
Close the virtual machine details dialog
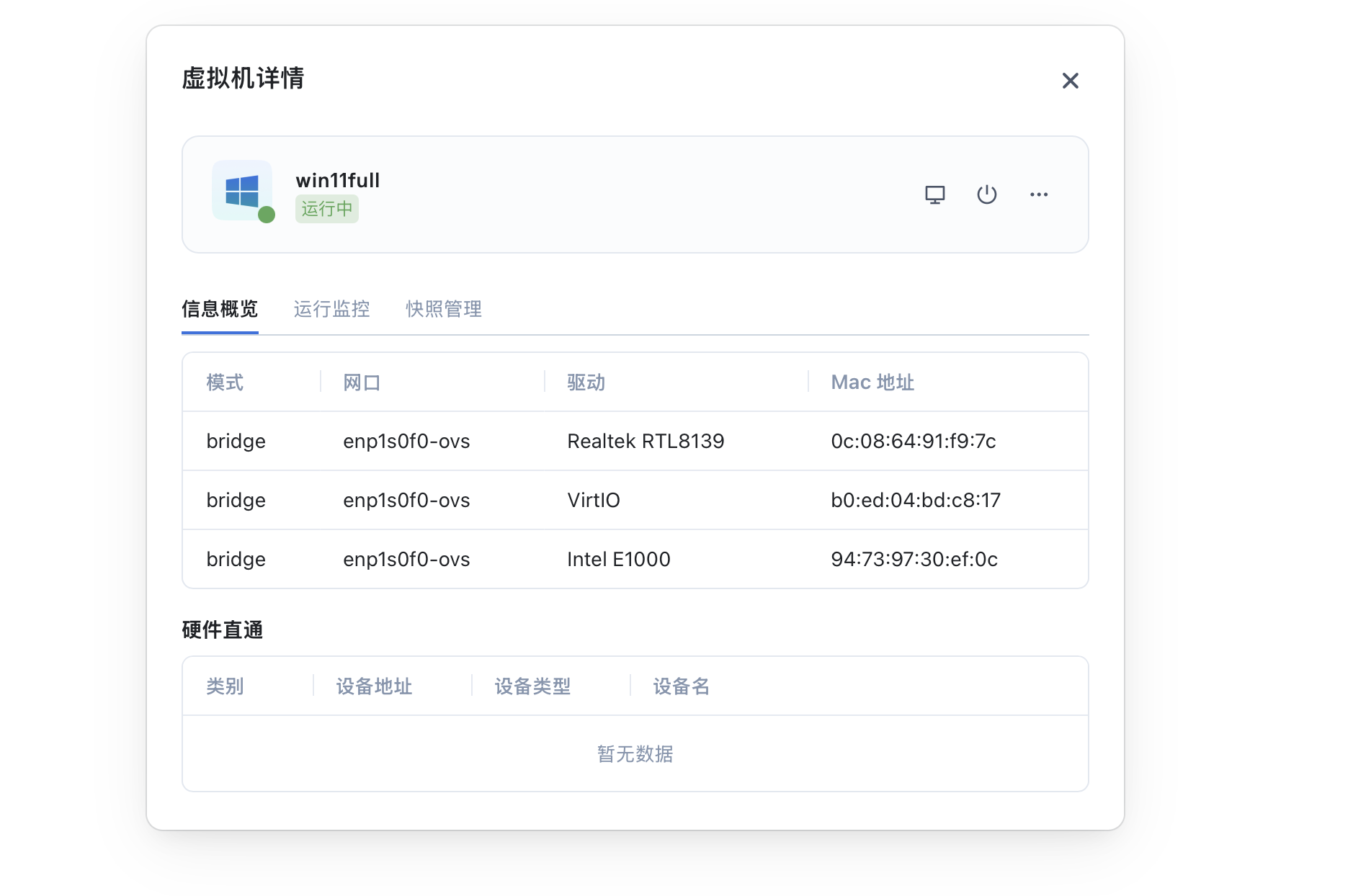coord(1070,81)
